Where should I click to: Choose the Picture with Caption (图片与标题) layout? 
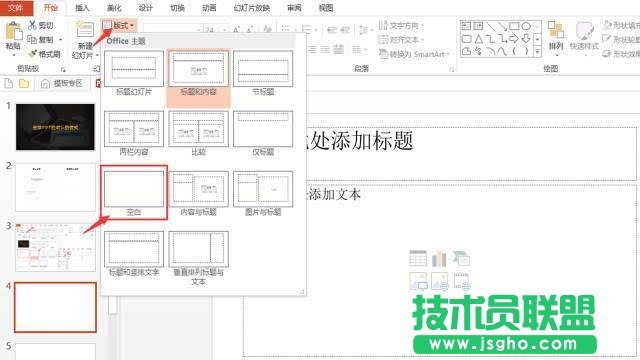[x=263, y=194]
